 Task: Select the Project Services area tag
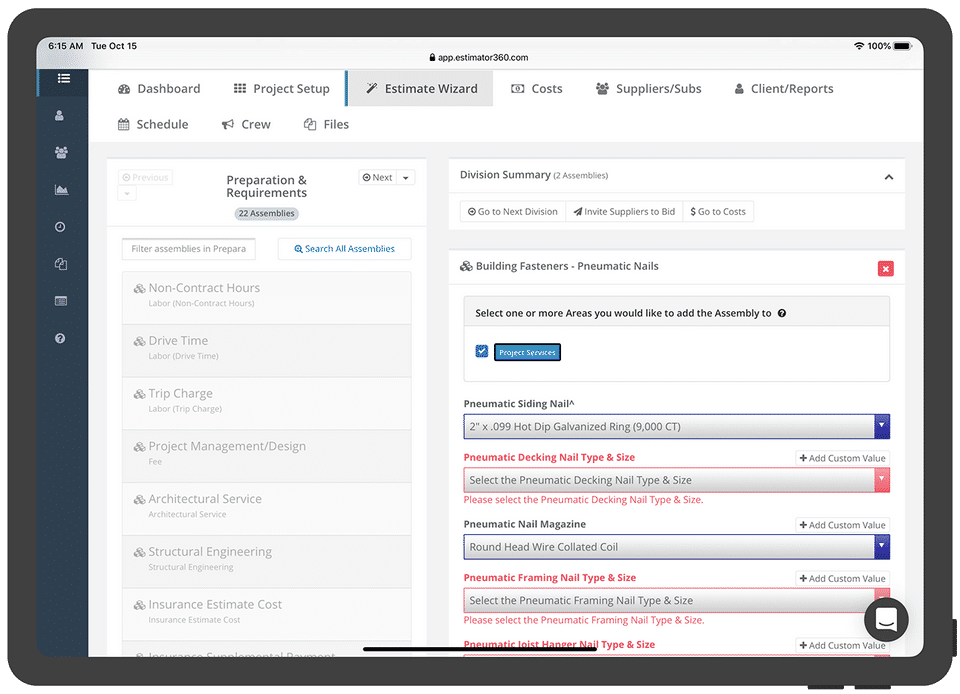coord(527,353)
